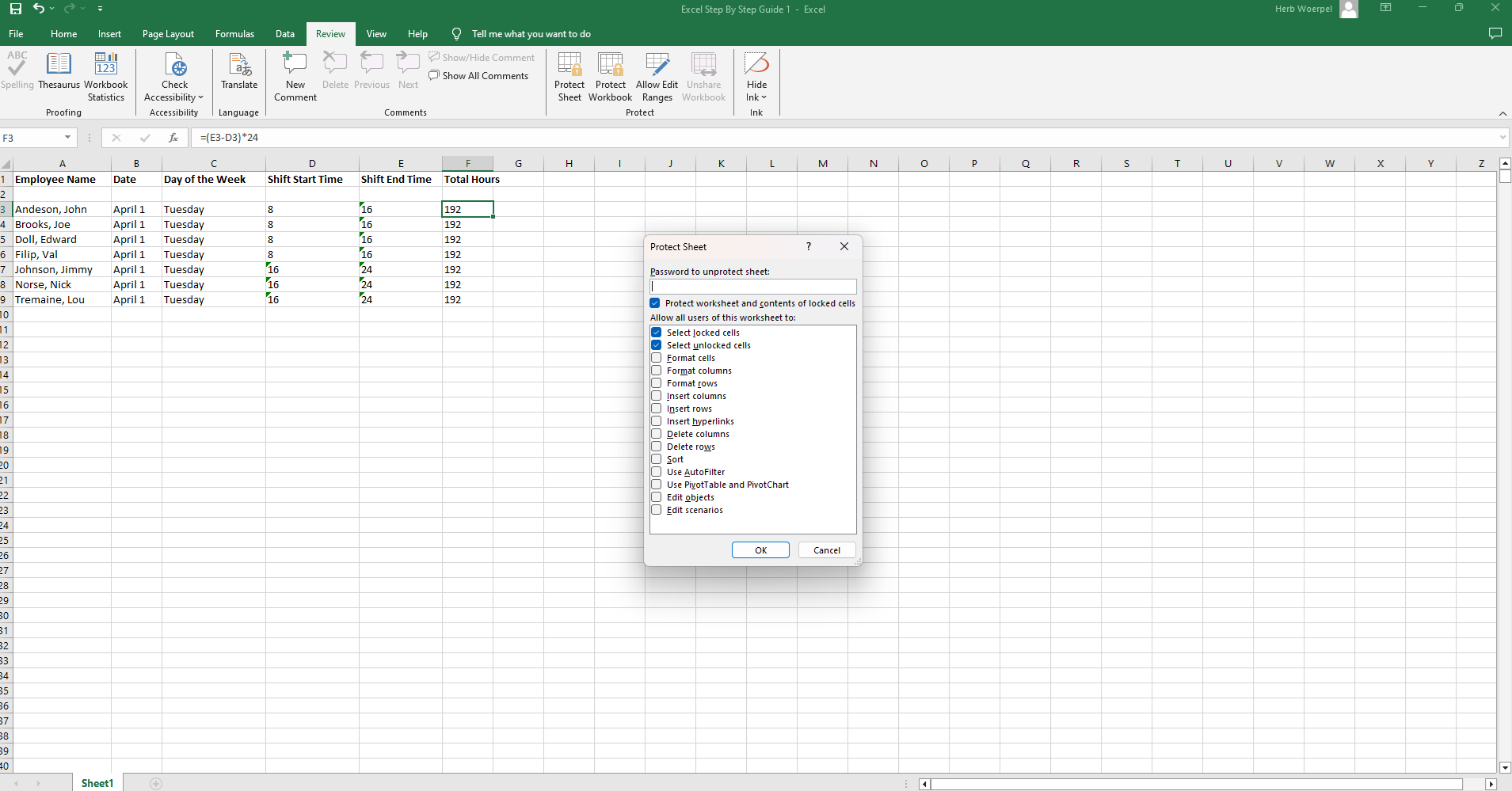Click the formula bar text
1512x791 pixels.
pos(230,138)
